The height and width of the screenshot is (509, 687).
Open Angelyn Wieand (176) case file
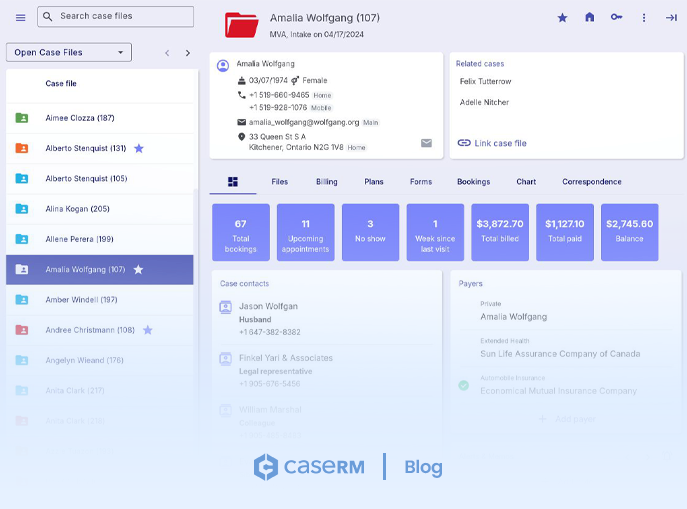(100, 361)
